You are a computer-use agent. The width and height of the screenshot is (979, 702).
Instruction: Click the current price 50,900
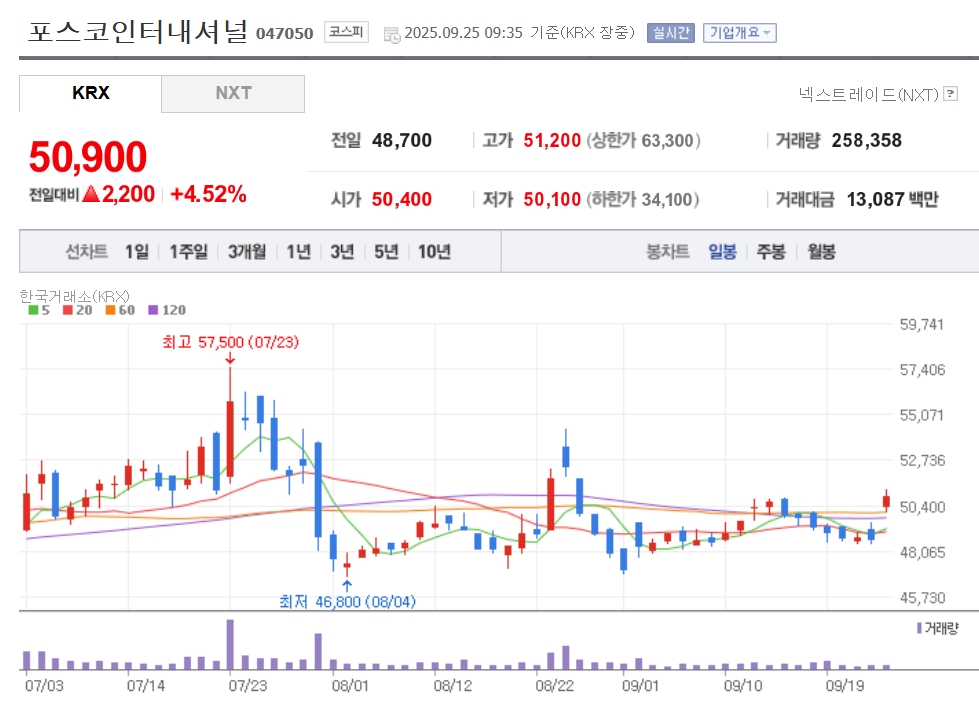[88, 157]
